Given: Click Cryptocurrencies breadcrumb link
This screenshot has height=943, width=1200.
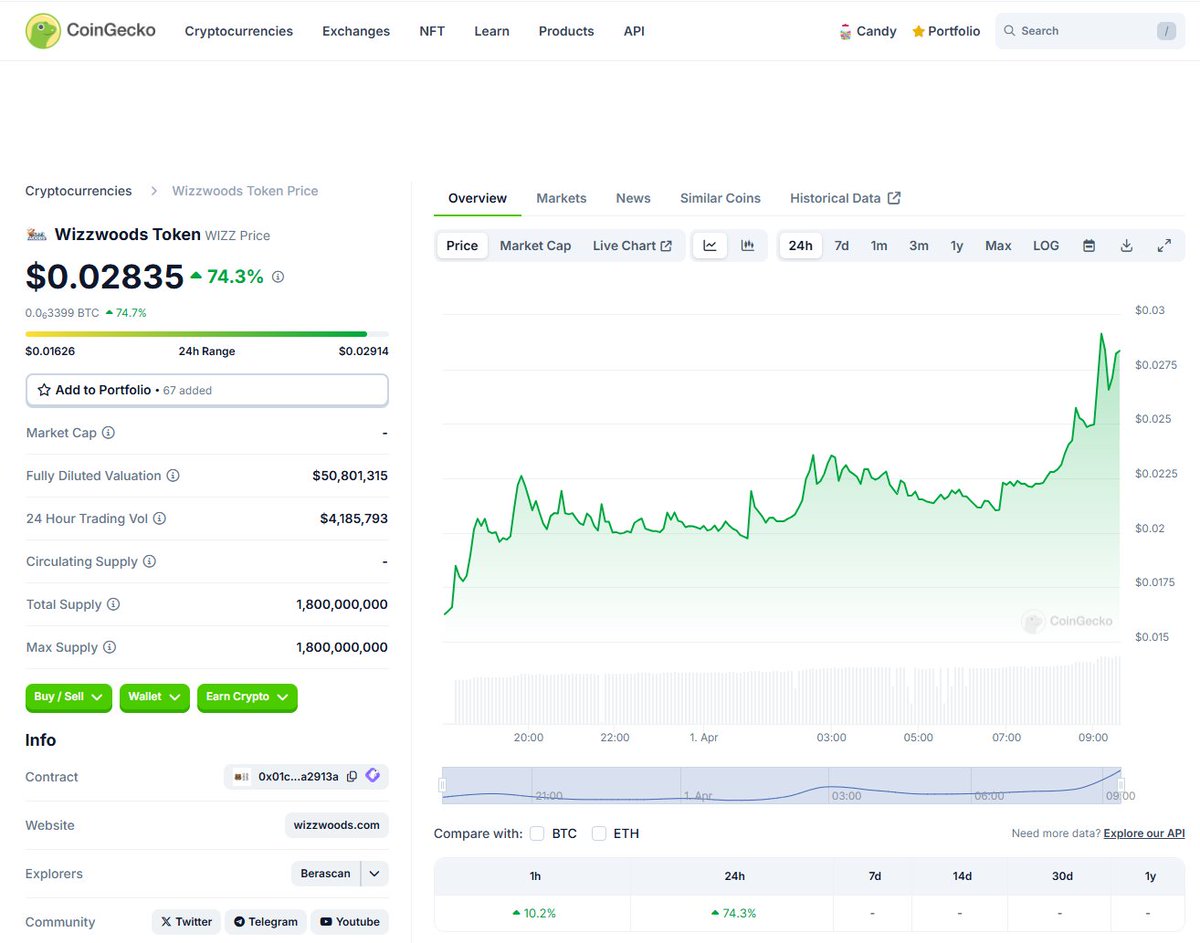Looking at the screenshot, I should (x=78, y=190).
